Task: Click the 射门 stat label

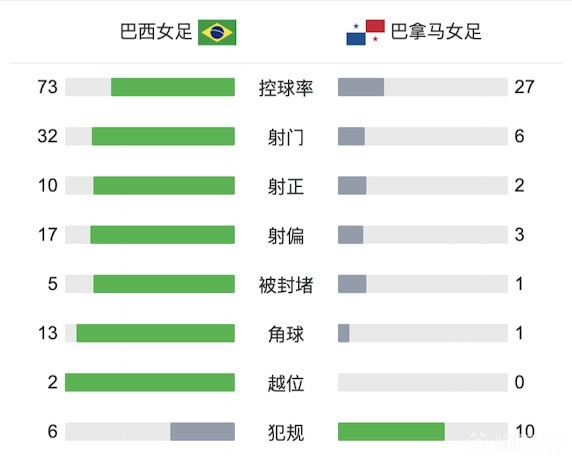Action: click(286, 138)
